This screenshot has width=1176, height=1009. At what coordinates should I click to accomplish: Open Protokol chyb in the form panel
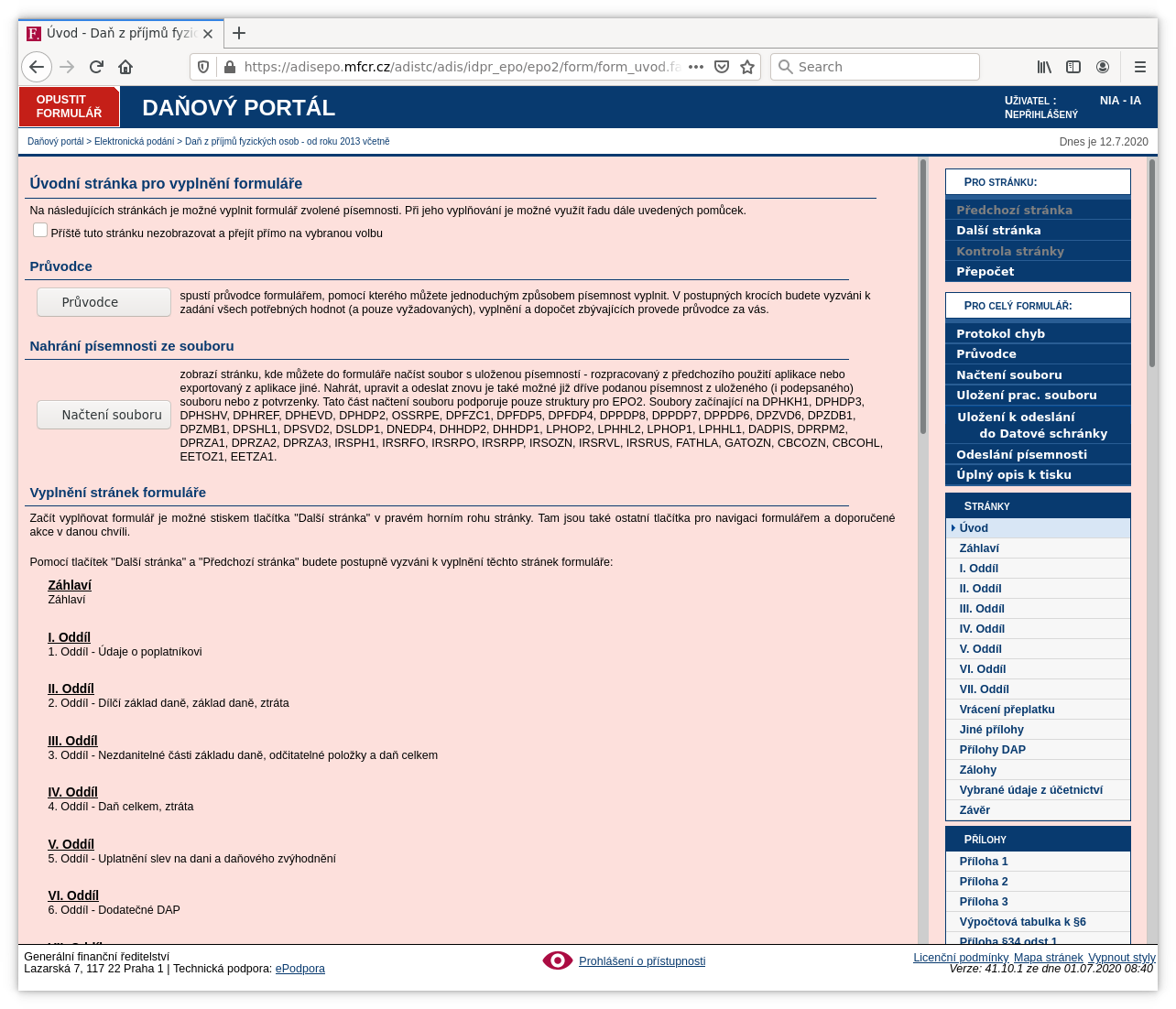click(x=1038, y=334)
